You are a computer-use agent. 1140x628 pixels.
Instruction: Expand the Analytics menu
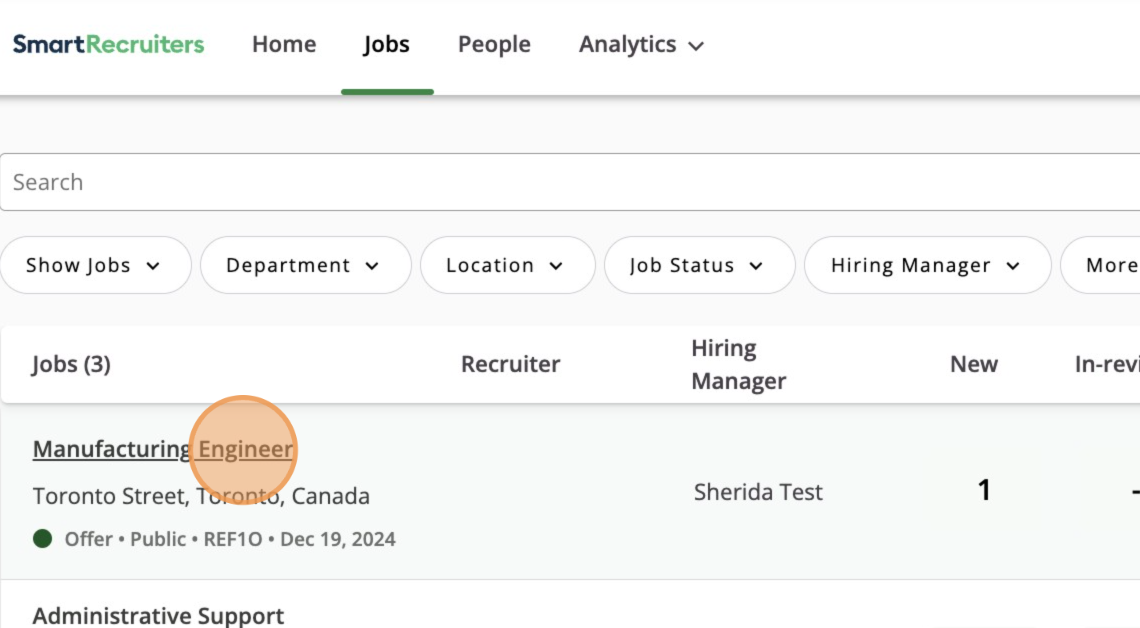point(641,45)
